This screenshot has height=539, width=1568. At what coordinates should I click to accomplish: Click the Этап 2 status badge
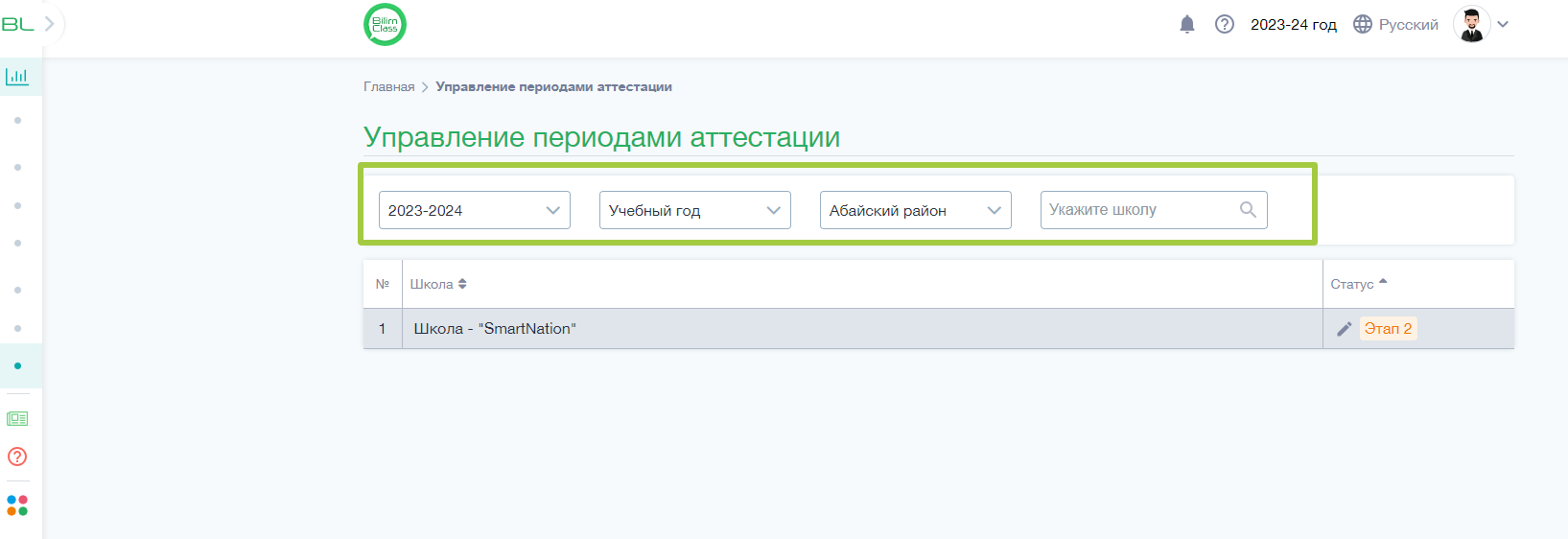pos(1388,329)
